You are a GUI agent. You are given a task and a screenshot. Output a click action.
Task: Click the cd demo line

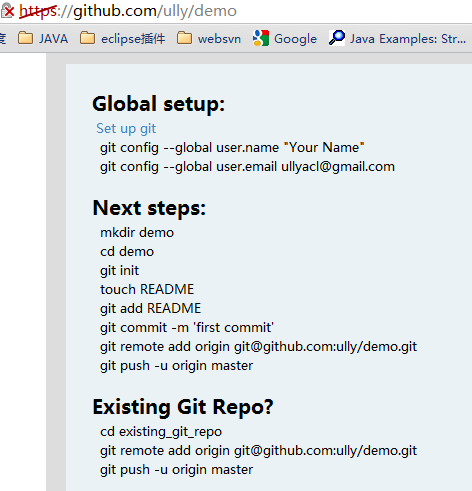click(x=127, y=251)
